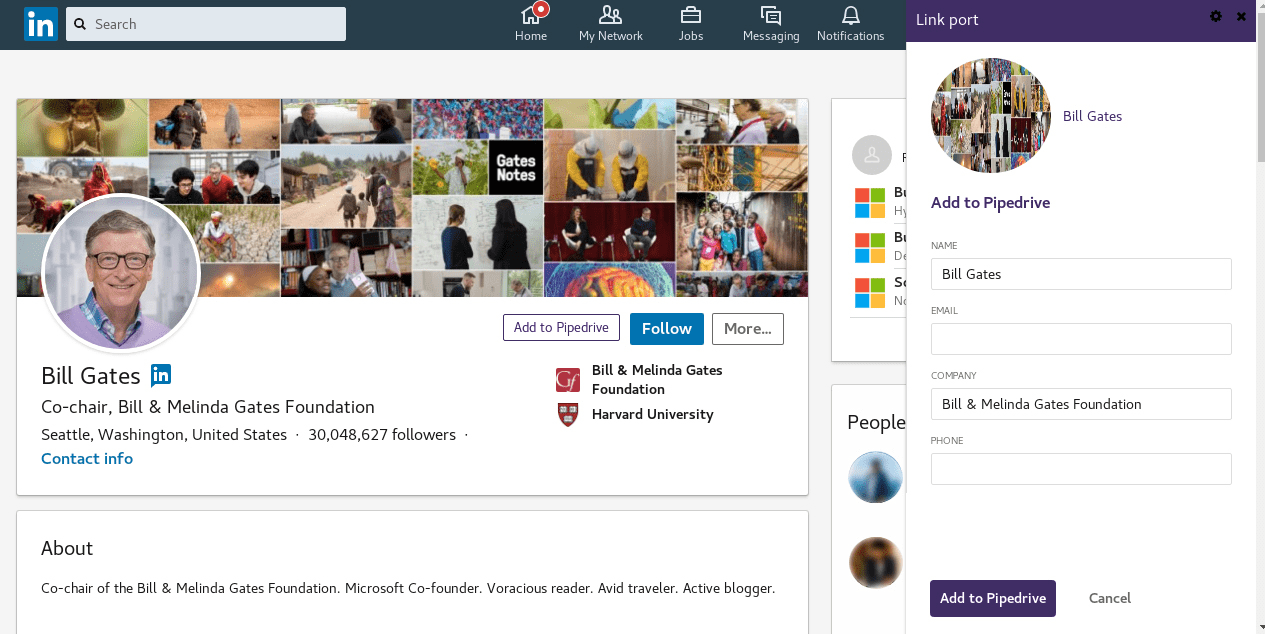The width and height of the screenshot is (1265, 634).
Task: Open the Contact info link
Action: 87,458
